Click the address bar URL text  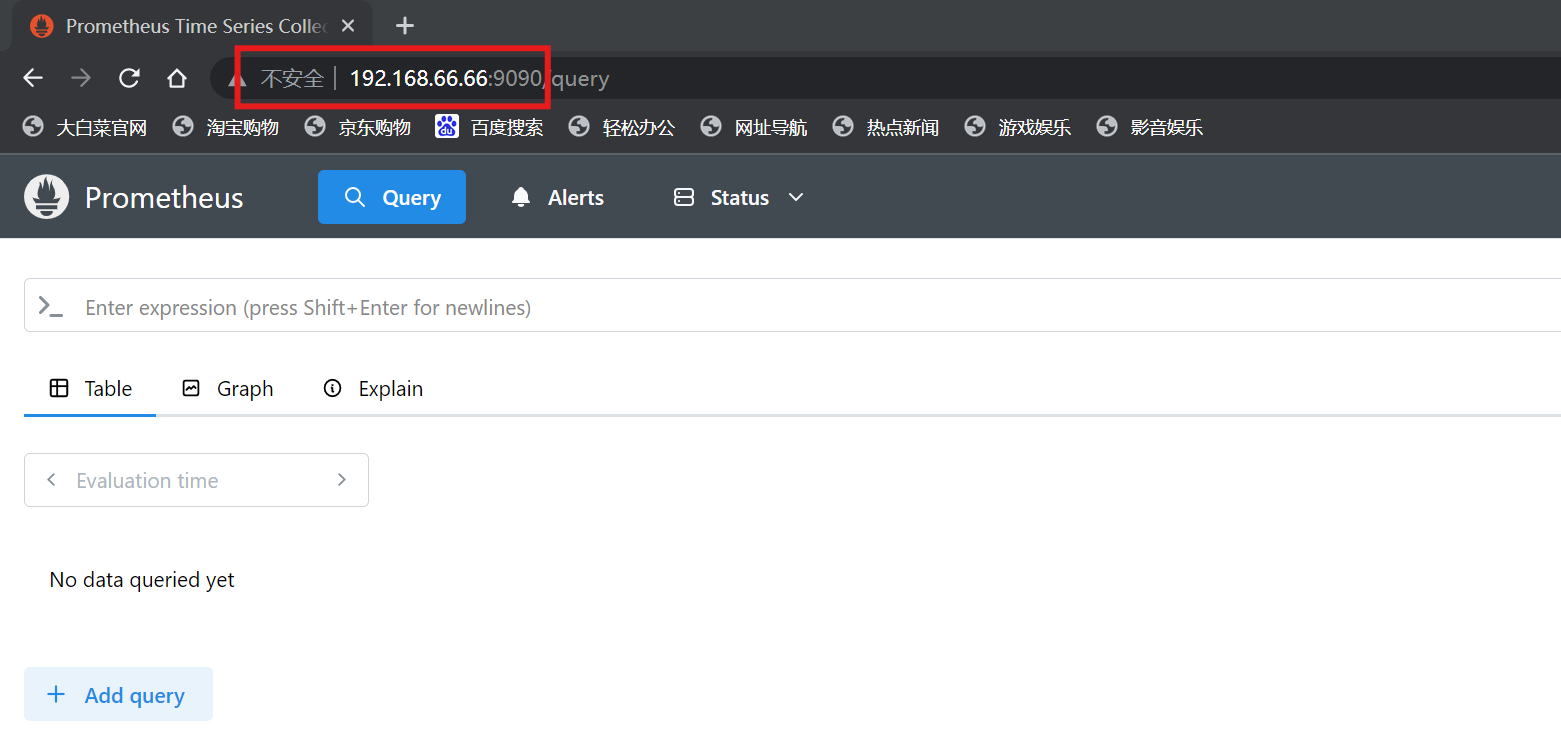click(x=479, y=78)
